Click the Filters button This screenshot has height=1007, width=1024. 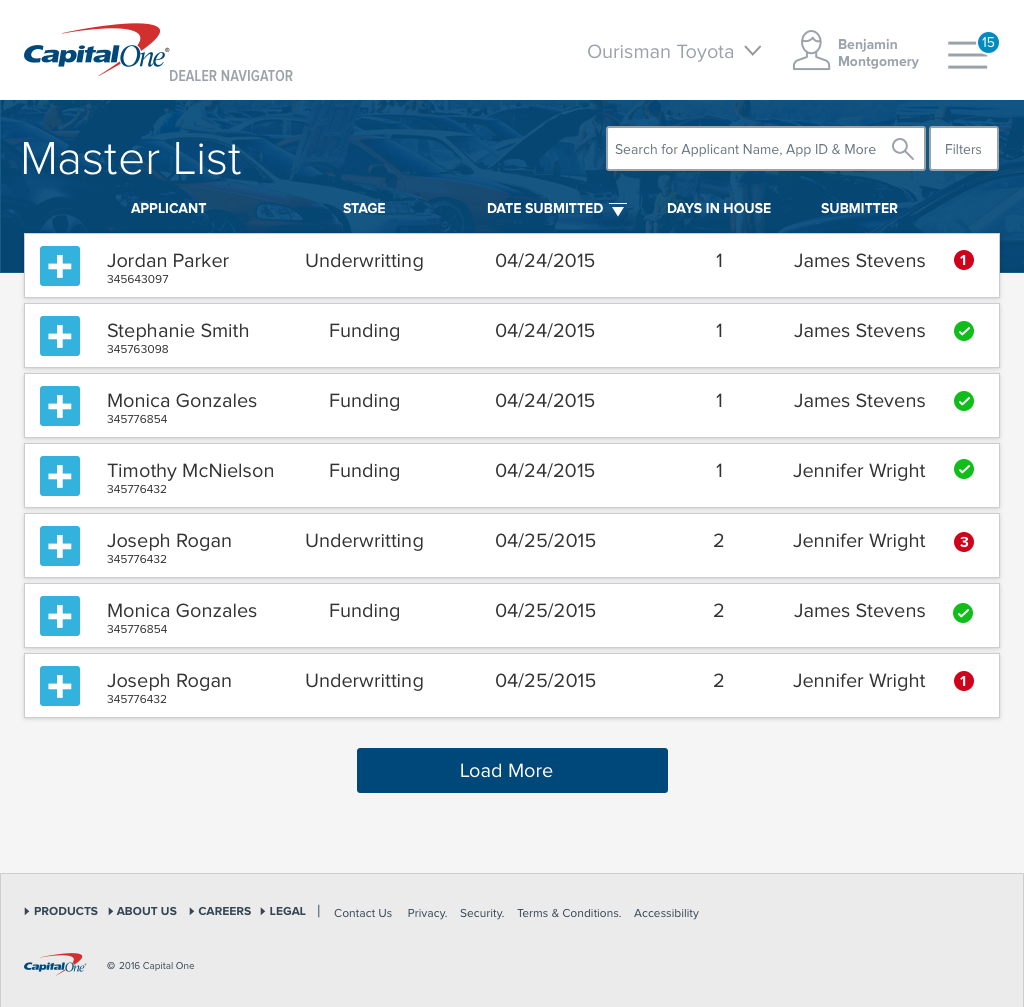click(x=963, y=149)
